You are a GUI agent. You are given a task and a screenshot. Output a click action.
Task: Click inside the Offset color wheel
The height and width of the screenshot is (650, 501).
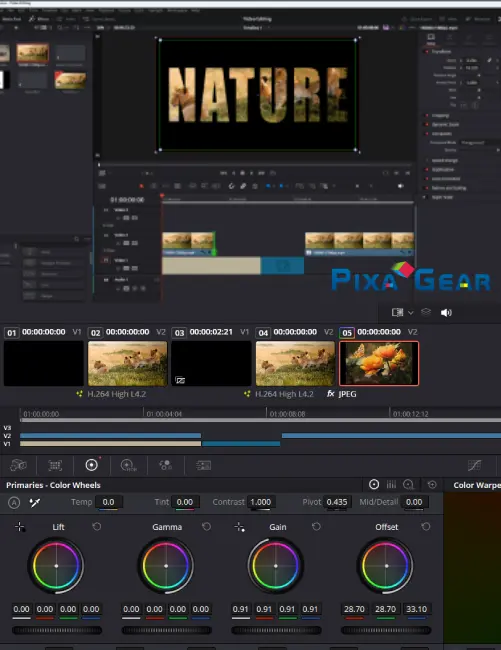click(385, 566)
